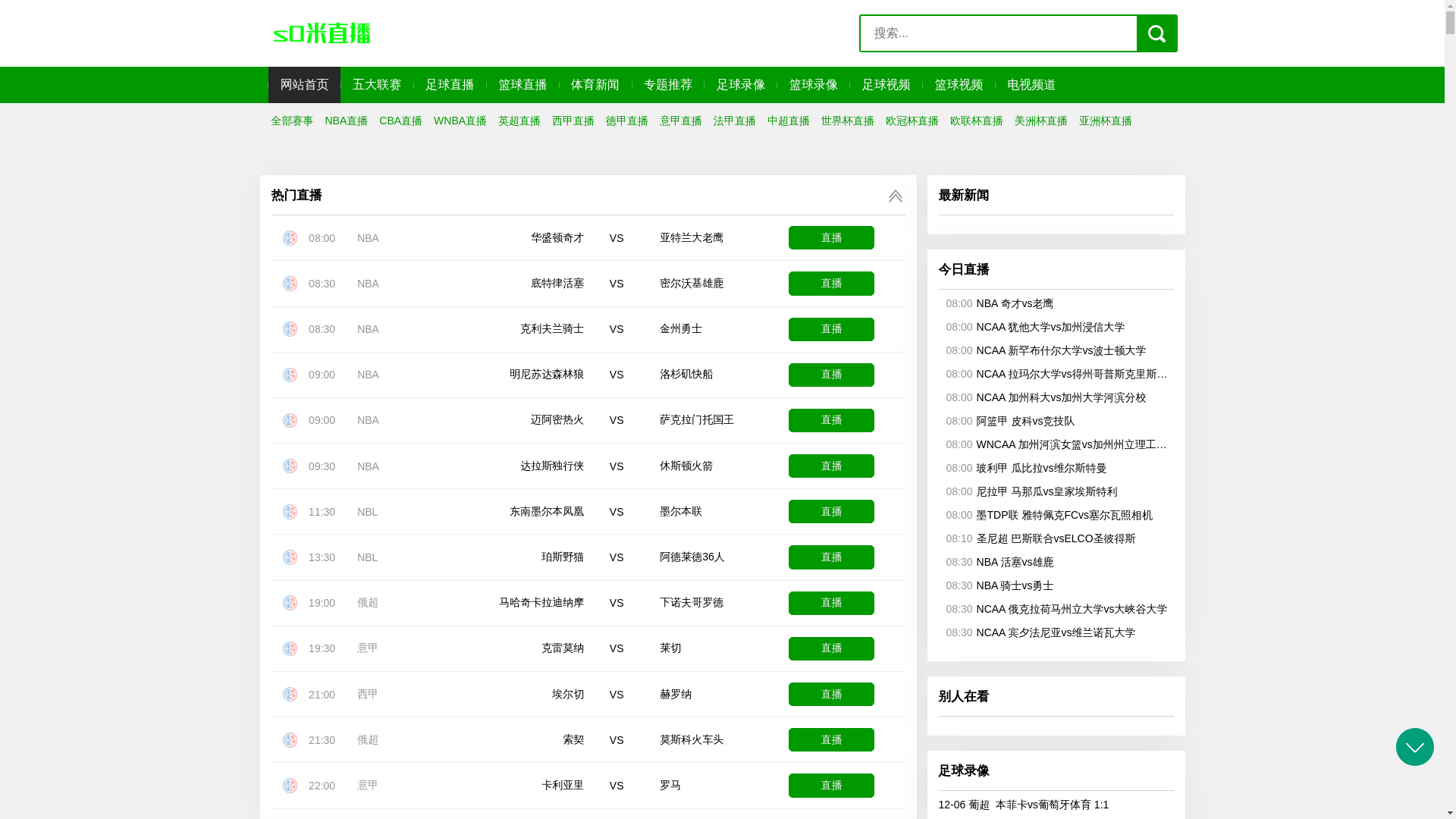Click the ball icon in the 克雷莫纳 row
Viewport: 1456px width, 819px height.
click(290, 648)
